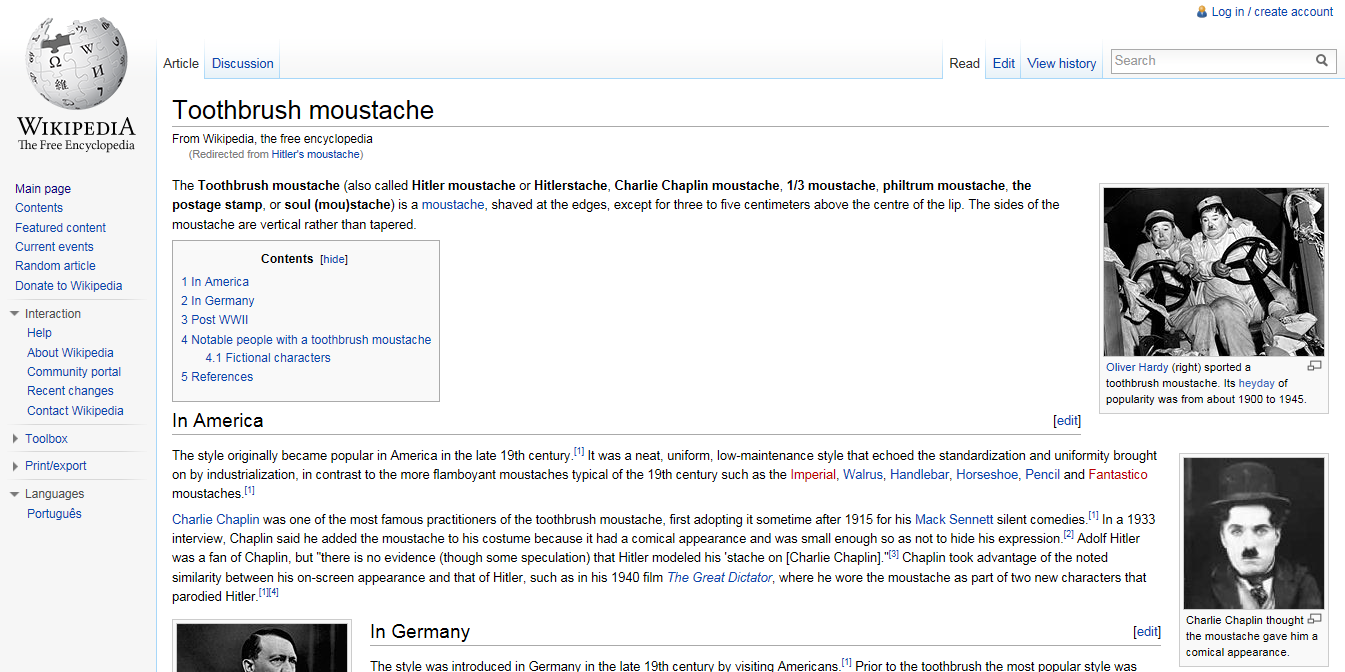Open Community portal link
The width and height of the screenshot is (1345, 672).
(x=74, y=372)
